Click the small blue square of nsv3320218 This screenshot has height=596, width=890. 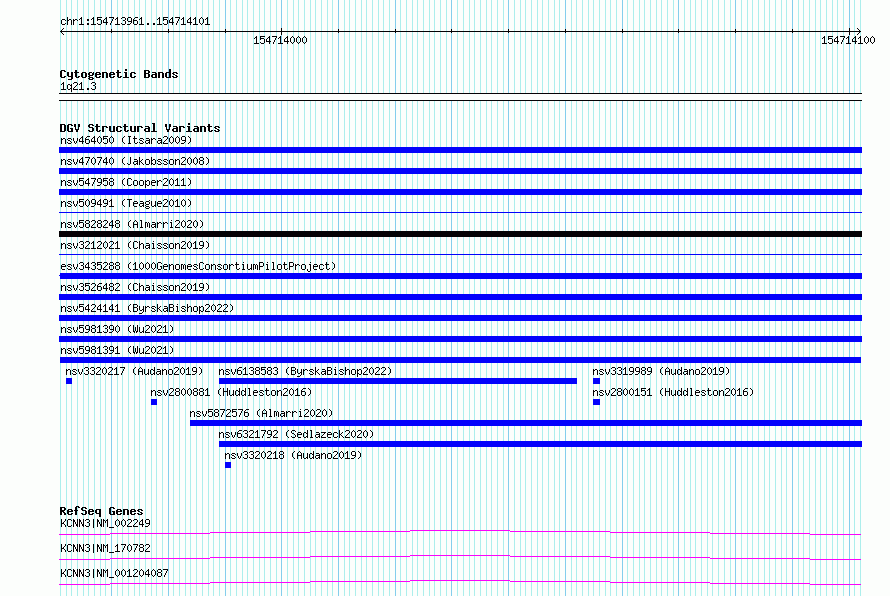point(228,465)
